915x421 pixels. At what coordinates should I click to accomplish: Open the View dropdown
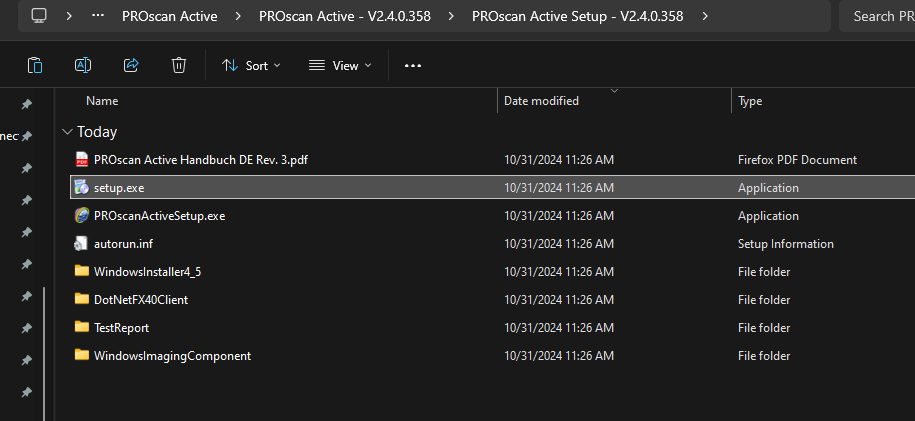(340, 65)
